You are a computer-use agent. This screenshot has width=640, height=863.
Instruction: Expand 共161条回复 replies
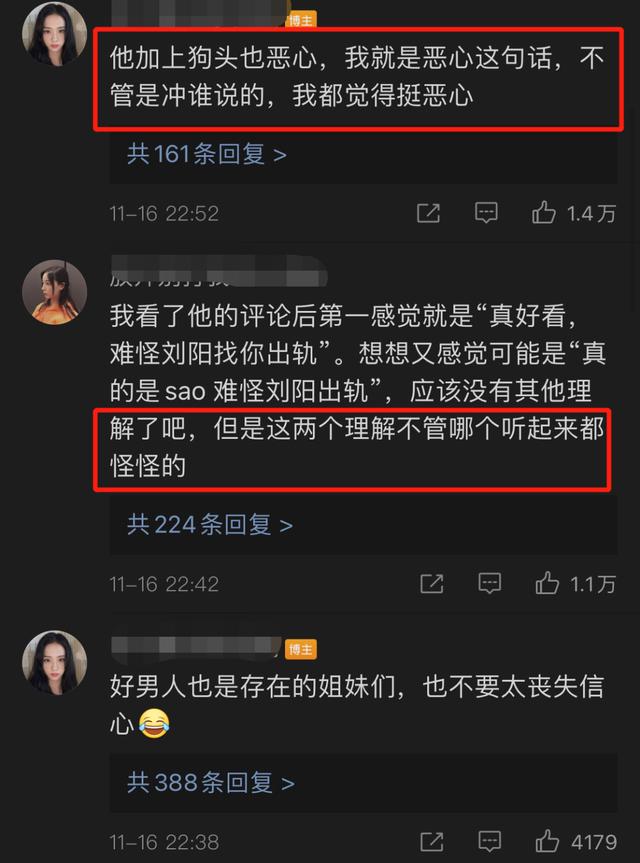[x=207, y=154]
